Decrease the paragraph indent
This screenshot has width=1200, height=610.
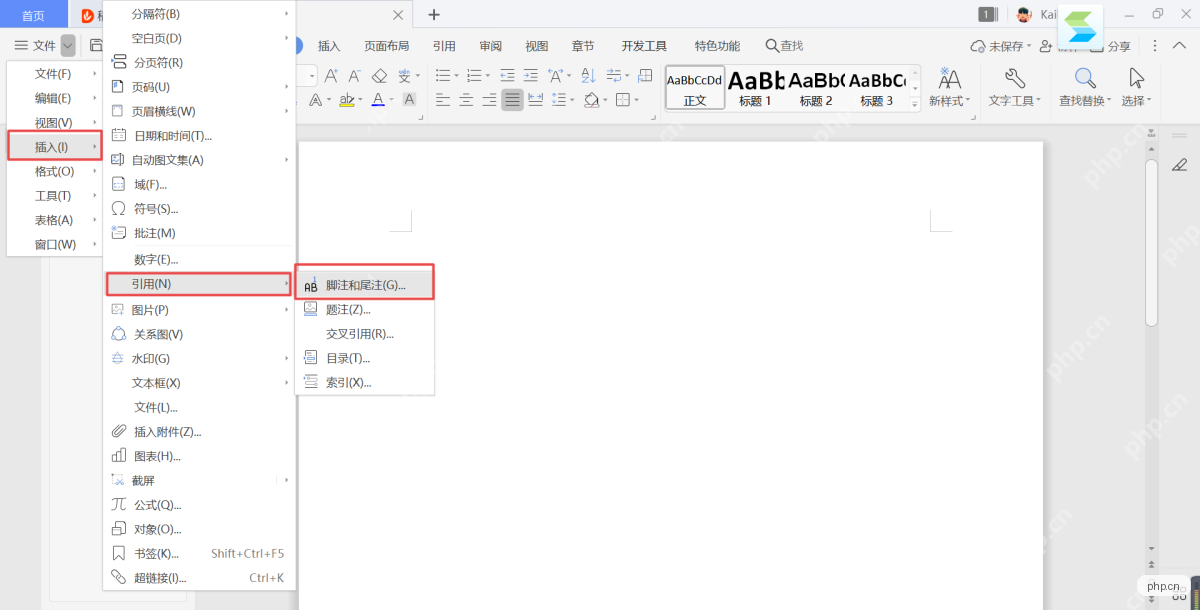[507, 76]
